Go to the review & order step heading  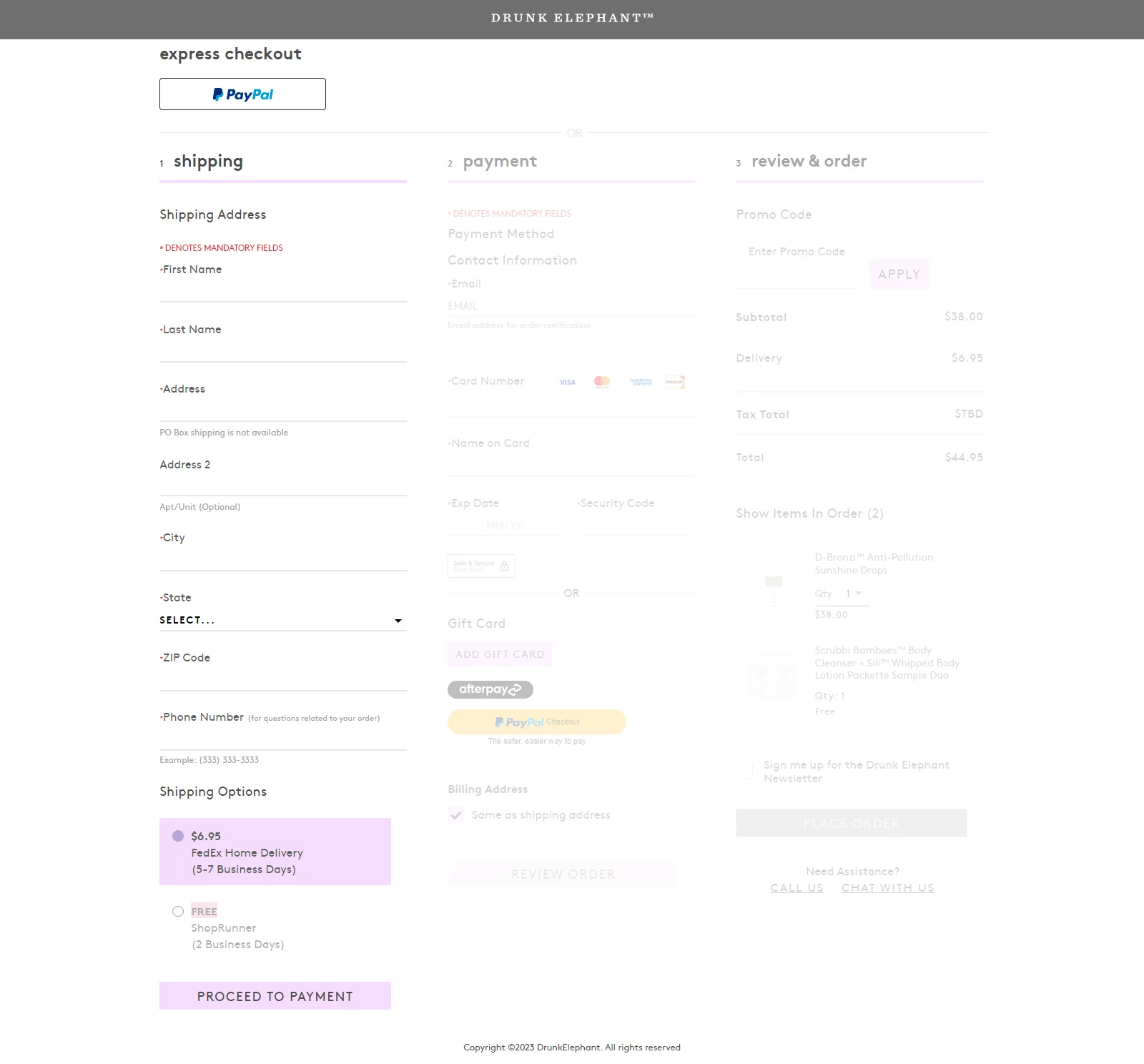(x=809, y=161)
